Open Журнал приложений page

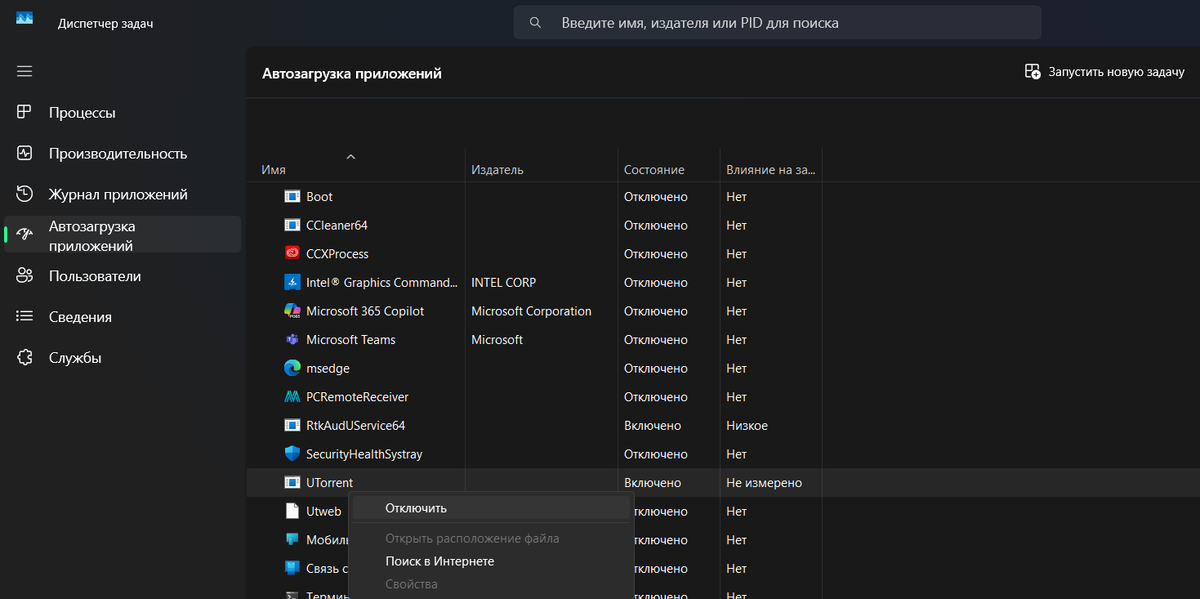[x=122, y=194]
